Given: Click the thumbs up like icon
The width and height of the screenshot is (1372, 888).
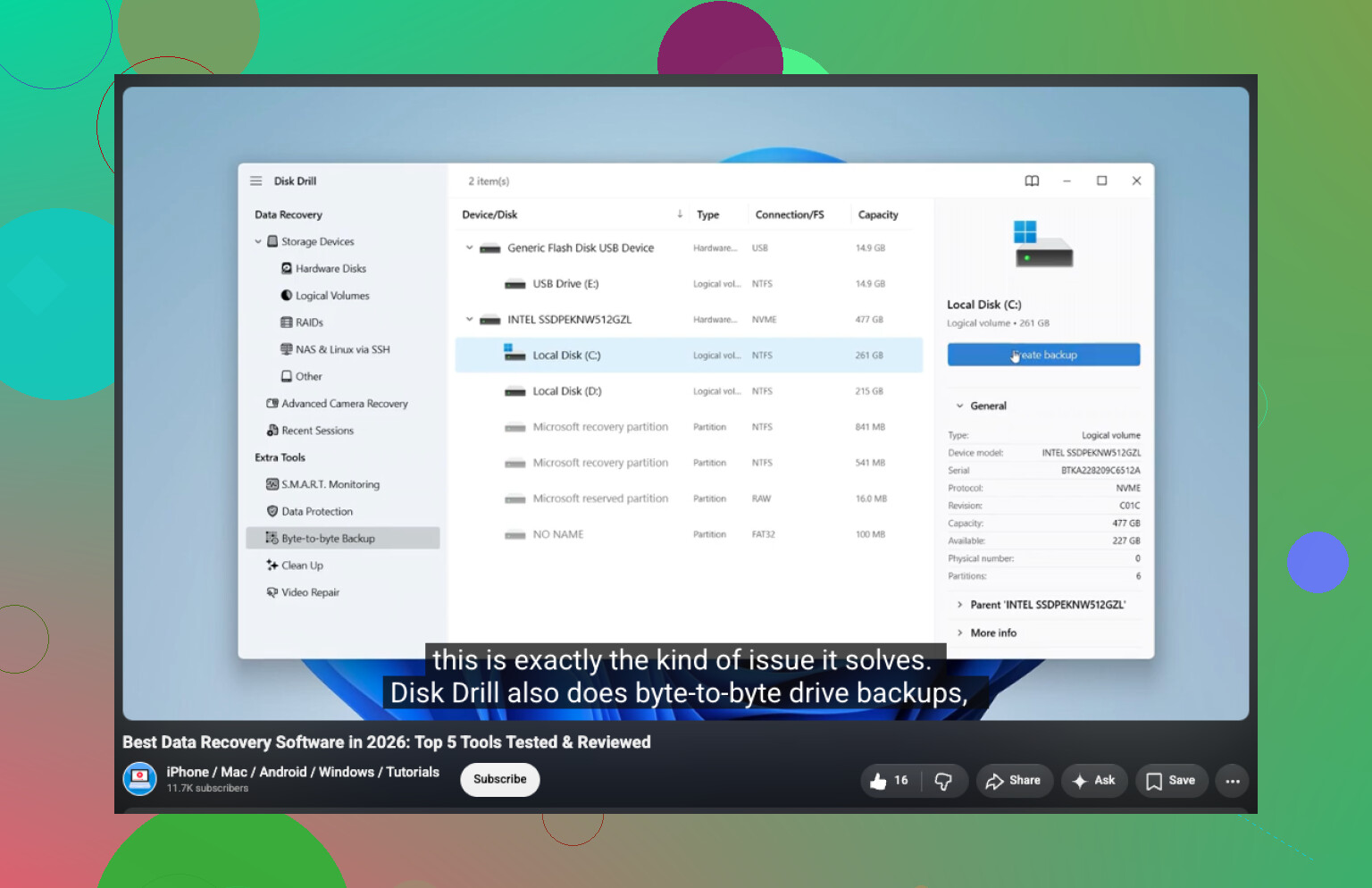Looking at the screenshot, I should pos(878,781).
